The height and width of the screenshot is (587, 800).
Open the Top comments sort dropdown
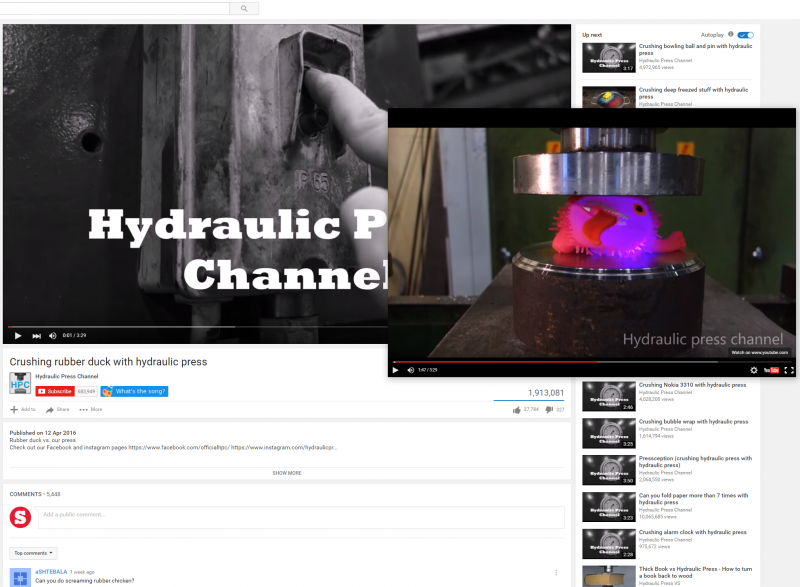34,553
